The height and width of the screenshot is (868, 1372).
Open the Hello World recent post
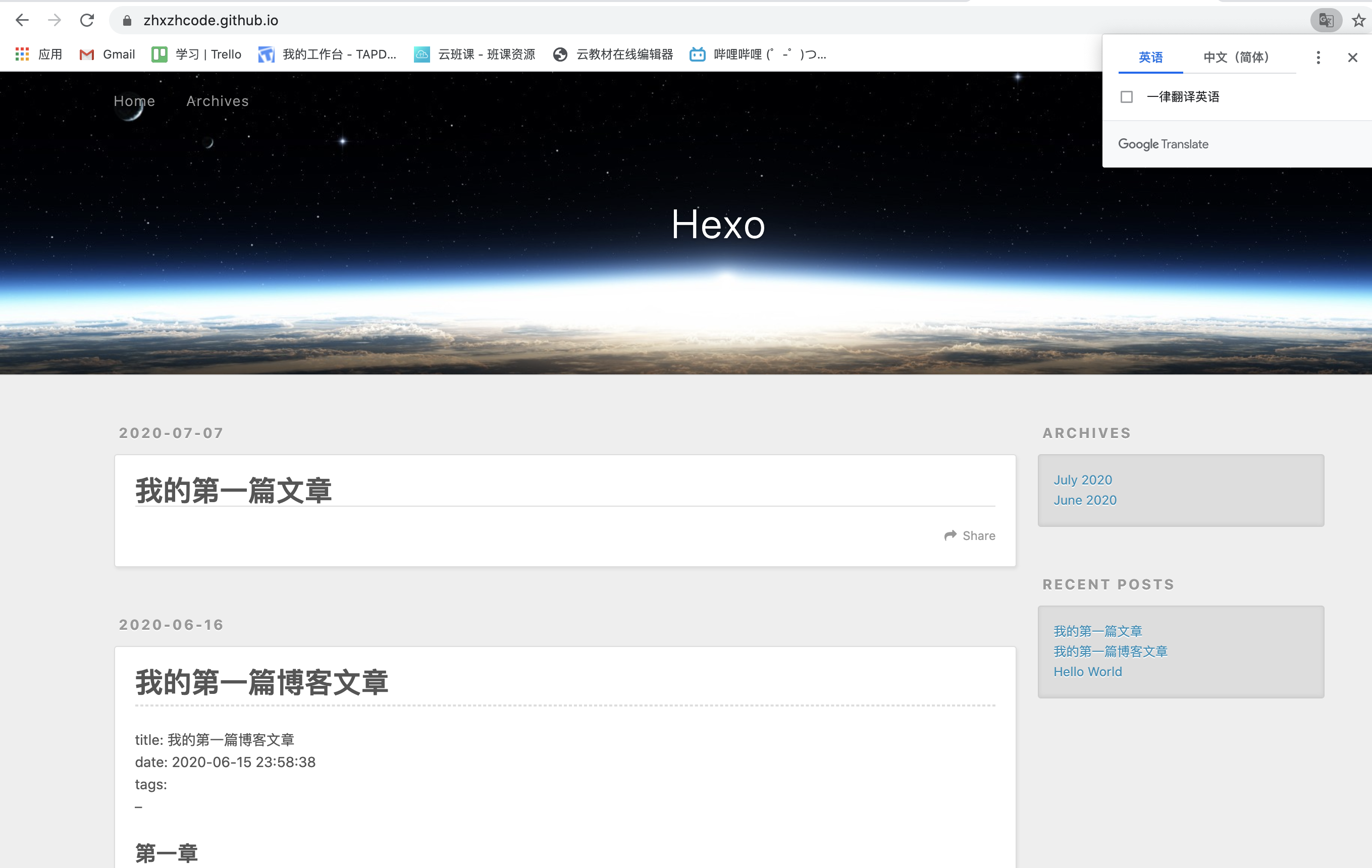tap(1087, 672)
